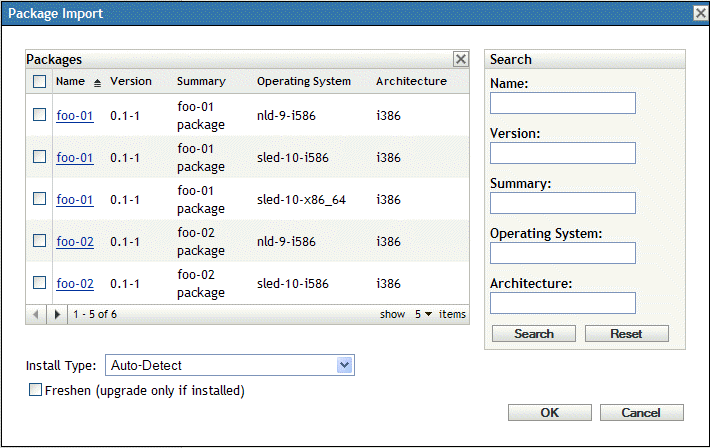Open the foo-02 sled-10-i586 package link
Viewport: 710px width, 448px height.
point(75,283)
